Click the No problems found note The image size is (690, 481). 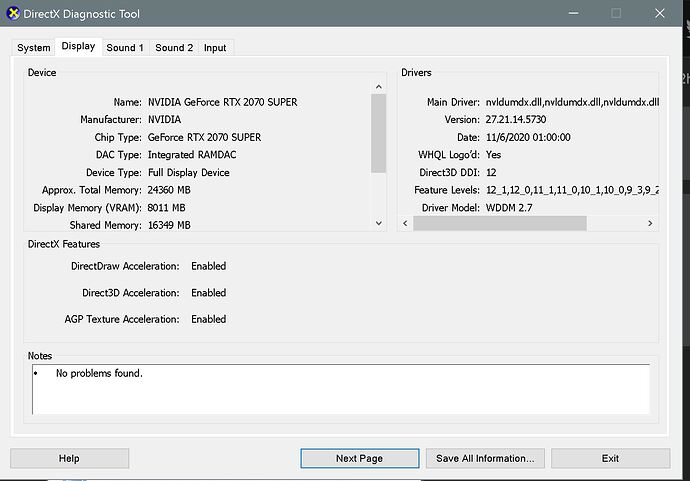[x=99, y=373]
